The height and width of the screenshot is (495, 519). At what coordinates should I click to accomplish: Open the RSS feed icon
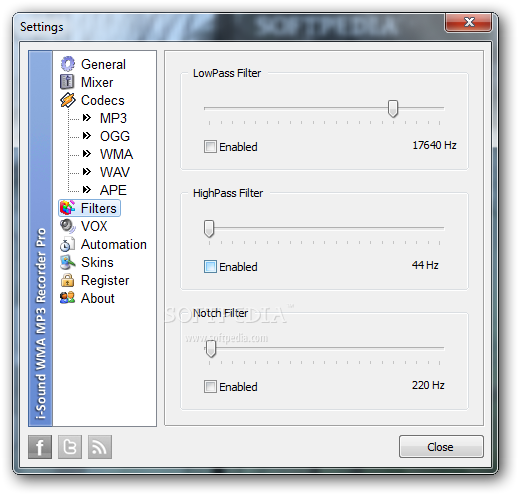100,447
